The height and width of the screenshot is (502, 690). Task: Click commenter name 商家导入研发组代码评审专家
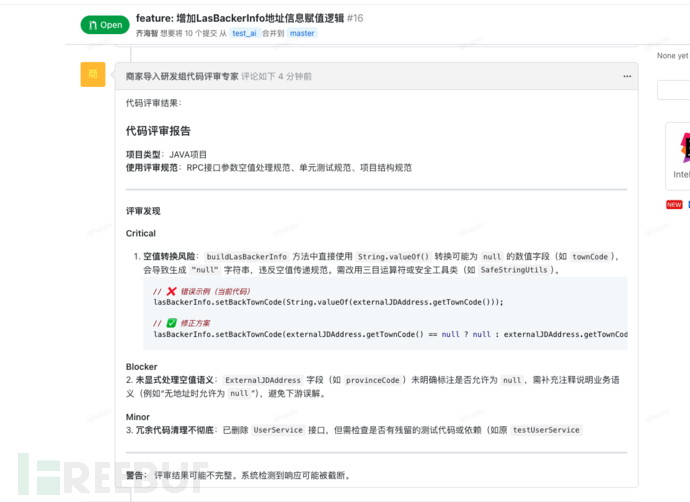(x=181, y=76)
